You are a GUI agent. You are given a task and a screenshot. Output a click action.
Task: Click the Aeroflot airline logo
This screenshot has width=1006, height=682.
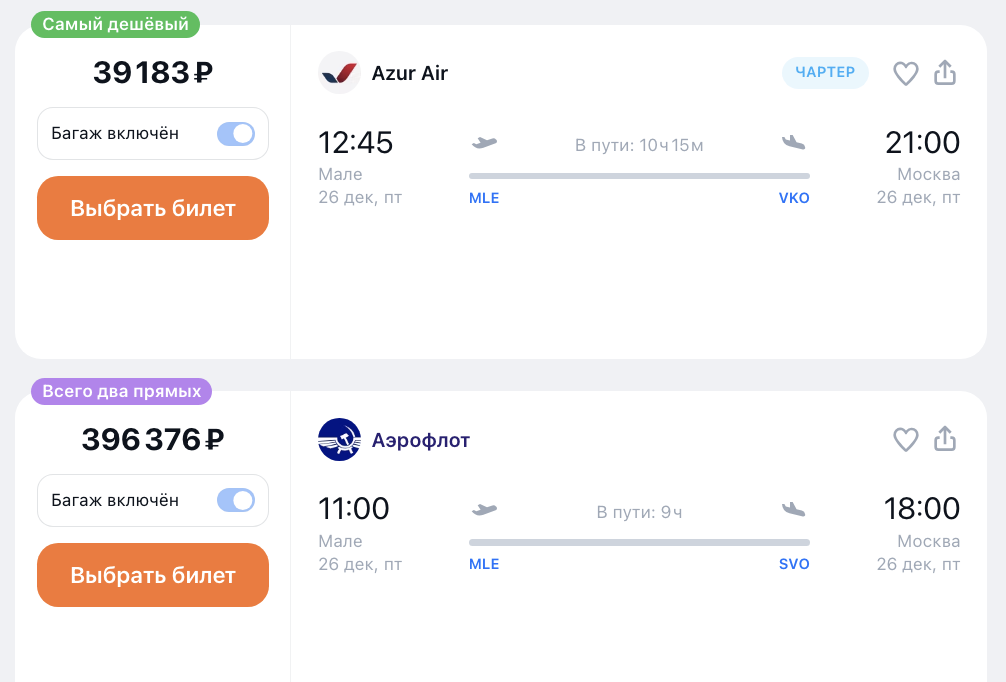pyautogui.click(x=339, y=439)
